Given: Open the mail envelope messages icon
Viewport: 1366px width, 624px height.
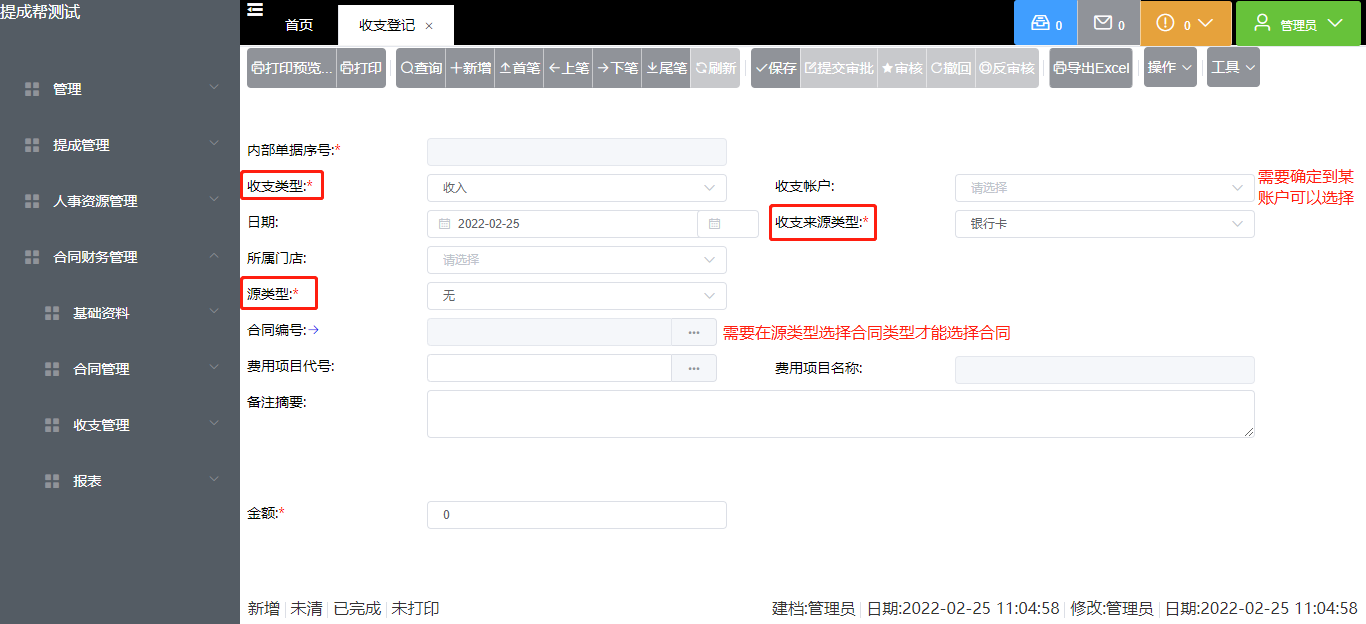Looking at the screenshot, I should click(1109, 23).
